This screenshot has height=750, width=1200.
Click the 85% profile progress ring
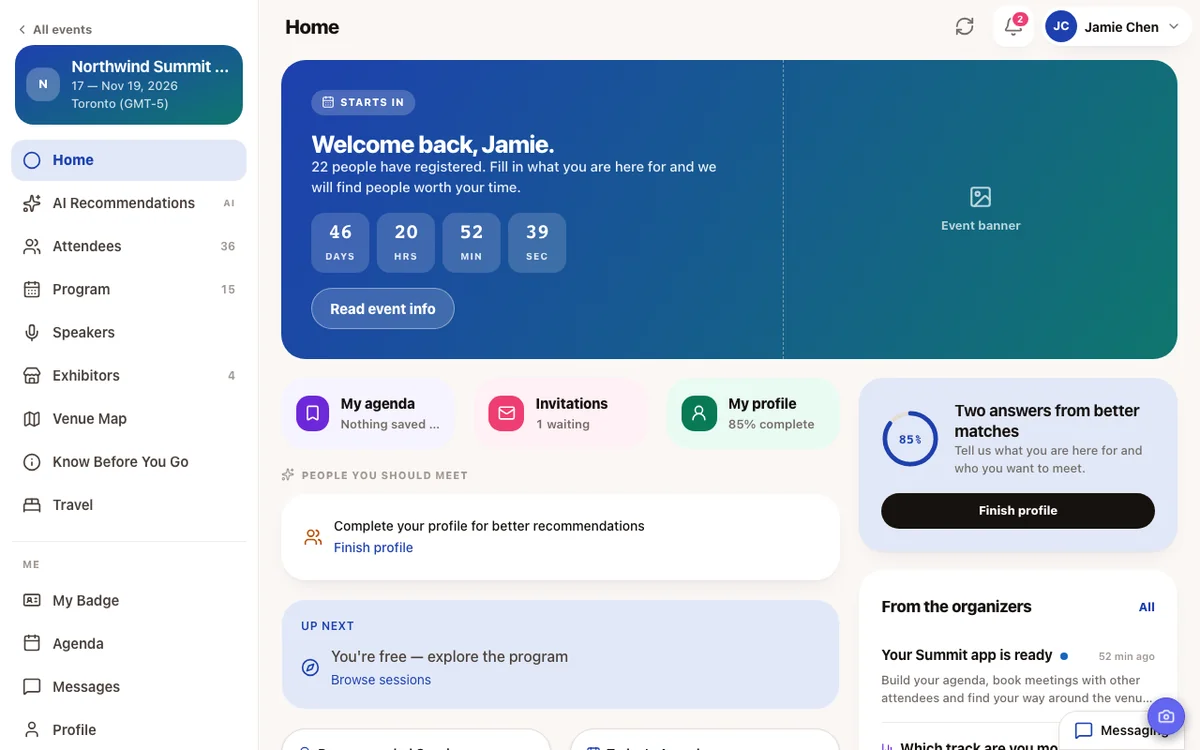tap(910, 439)
